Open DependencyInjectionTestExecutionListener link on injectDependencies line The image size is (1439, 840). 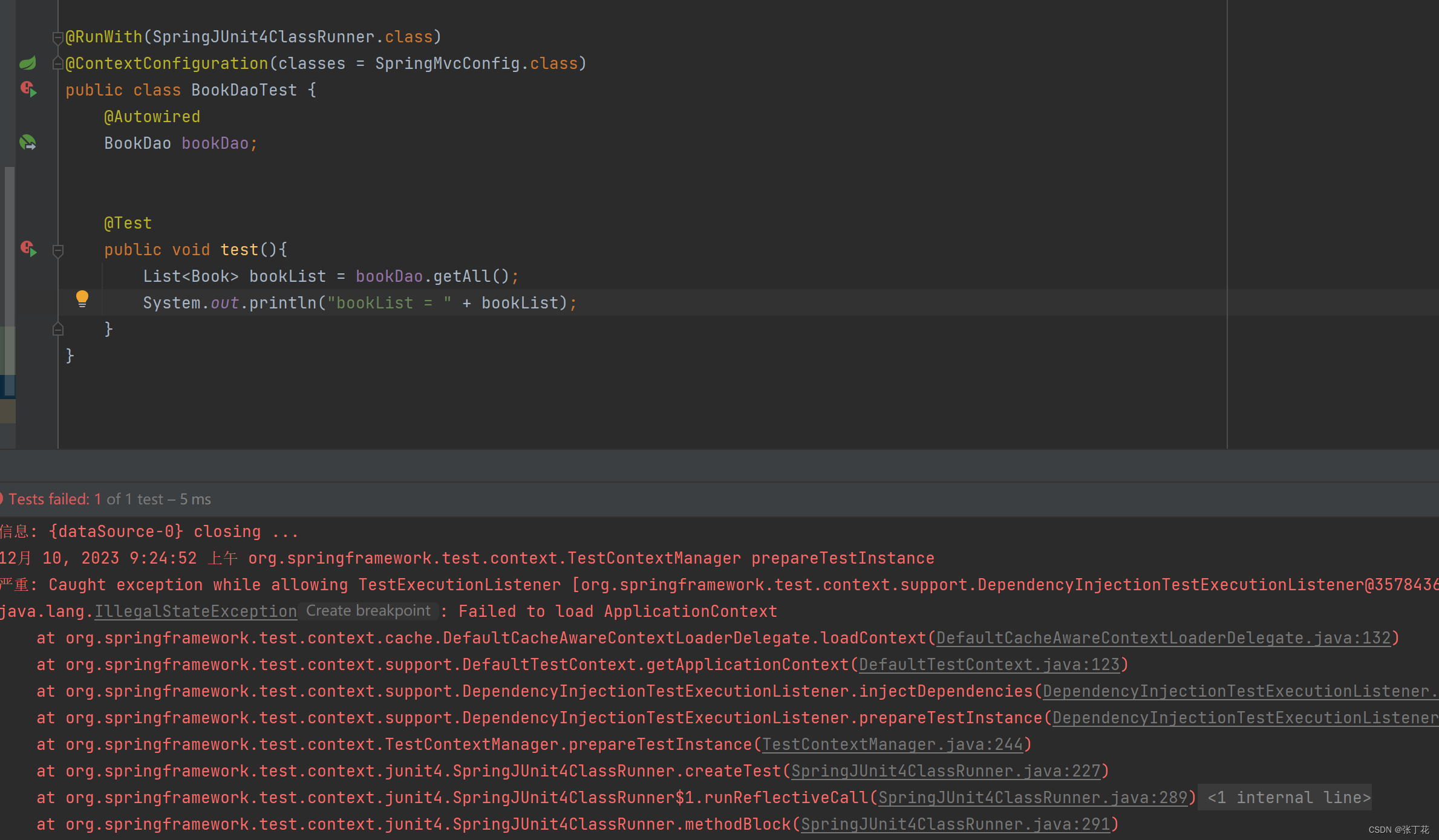1240,691
